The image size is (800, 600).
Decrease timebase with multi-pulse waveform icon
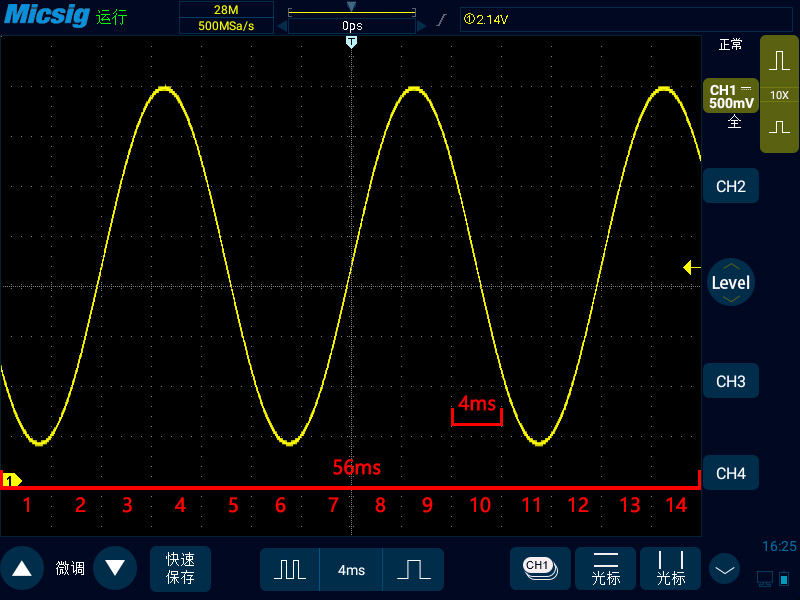(290, 569)
